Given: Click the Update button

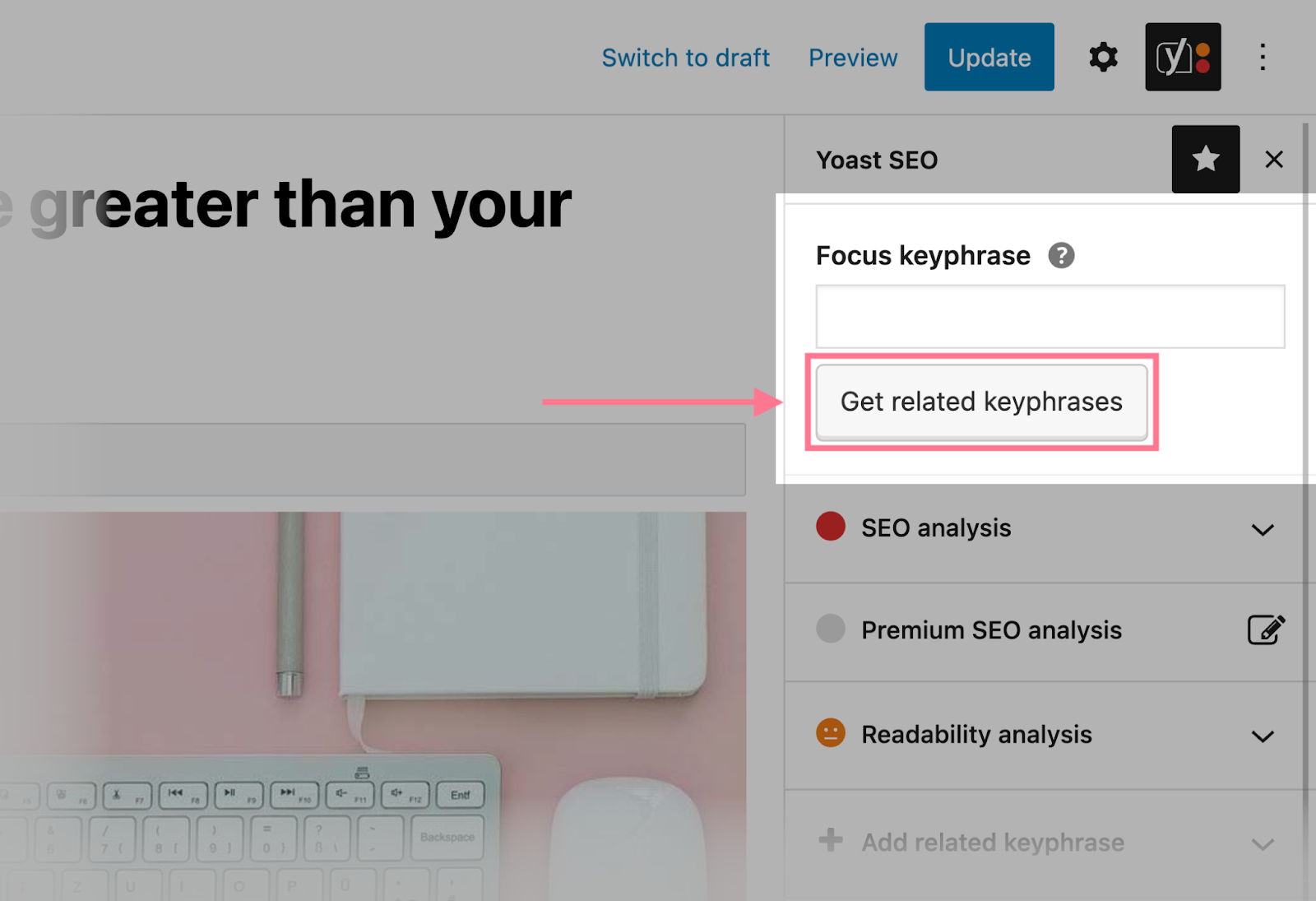Looking at the screenshot, I should coord(989,57).
